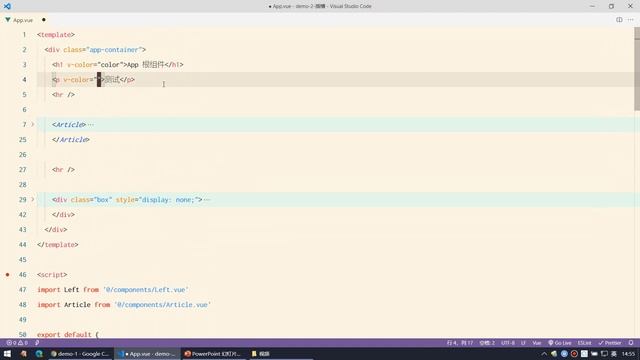Viewport: 640px width, 360px height.
Task: Expand folded Article block on line 7
Action: (x=33, y=124)
